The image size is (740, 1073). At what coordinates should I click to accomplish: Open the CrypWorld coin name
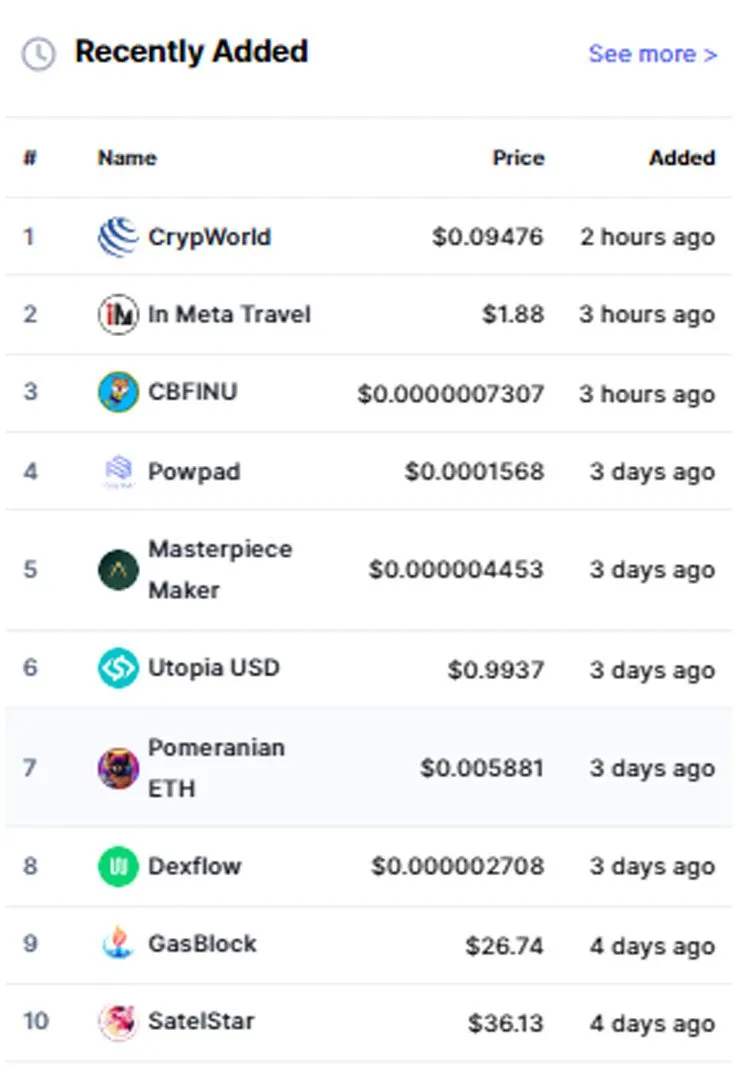click(x=209, y=237)
